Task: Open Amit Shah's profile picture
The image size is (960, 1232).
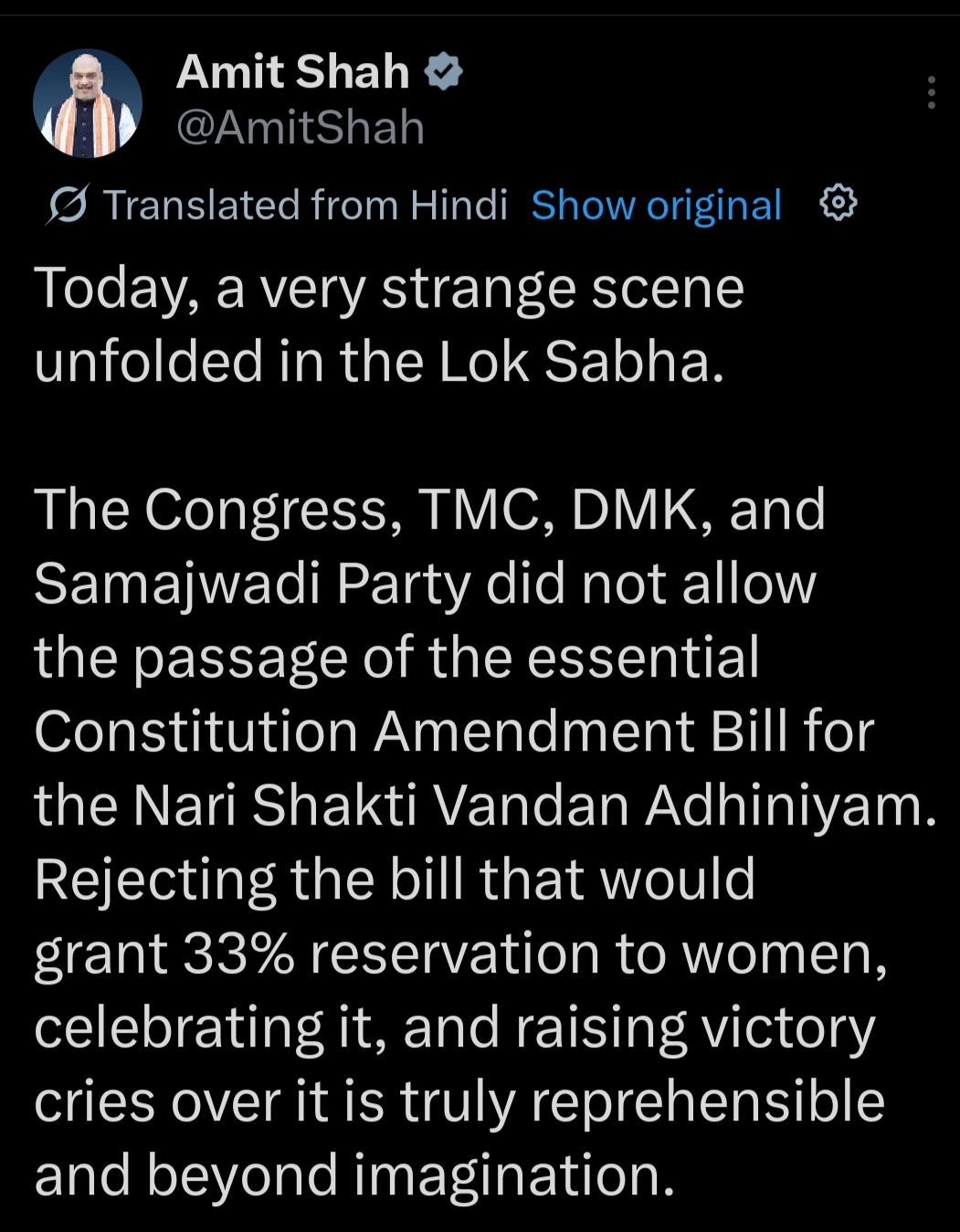Action: tap(88, 103)
